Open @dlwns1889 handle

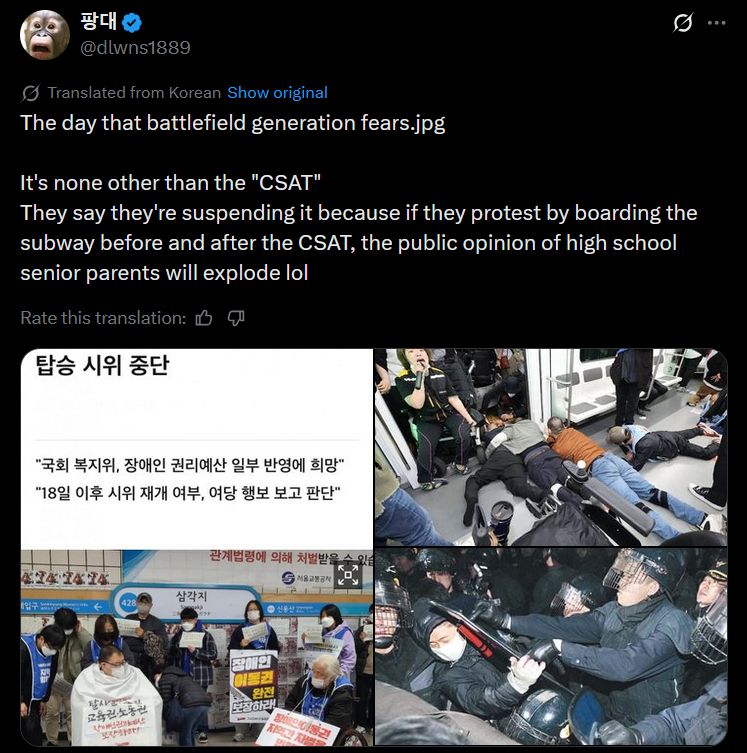point(135,48)
